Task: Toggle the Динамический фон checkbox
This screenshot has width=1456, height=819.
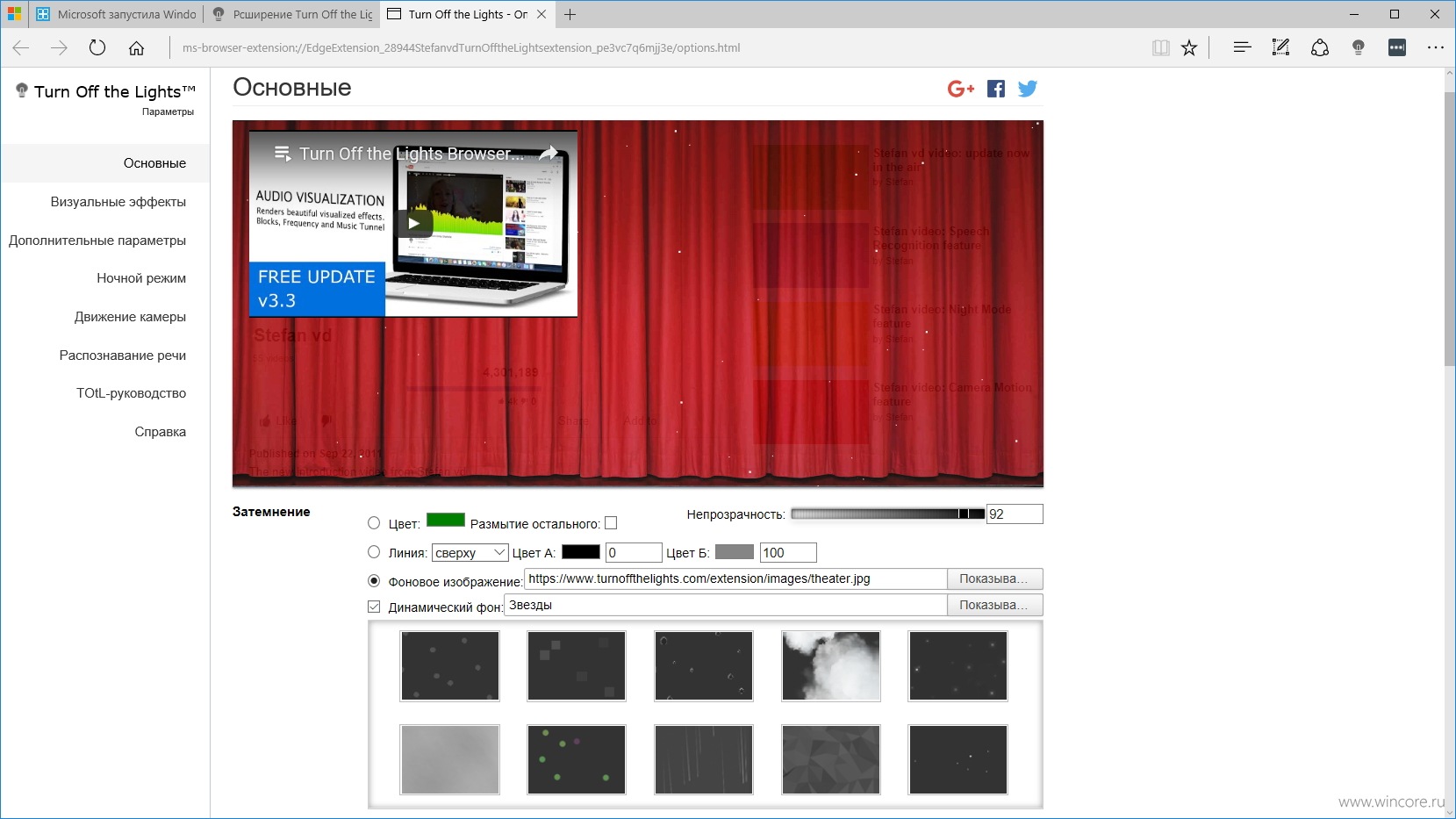Action: click(x=374, y=607)
